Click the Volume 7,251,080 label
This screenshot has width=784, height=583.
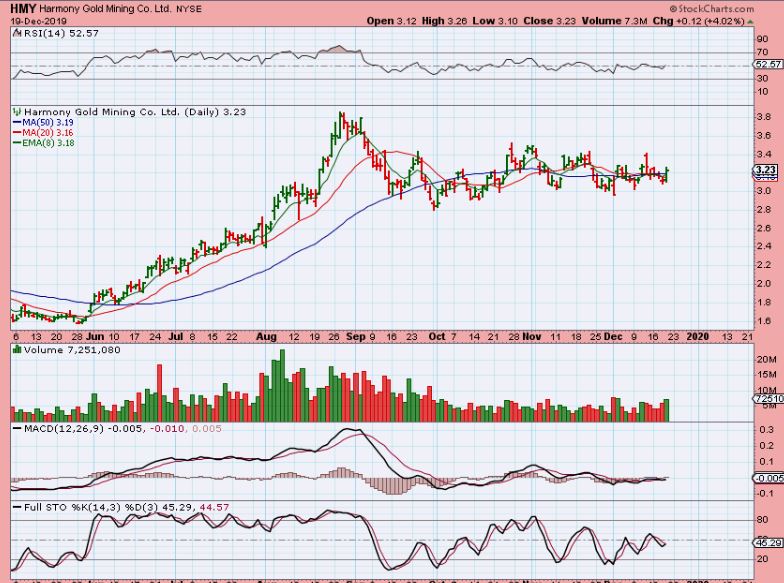click(72, 350)
